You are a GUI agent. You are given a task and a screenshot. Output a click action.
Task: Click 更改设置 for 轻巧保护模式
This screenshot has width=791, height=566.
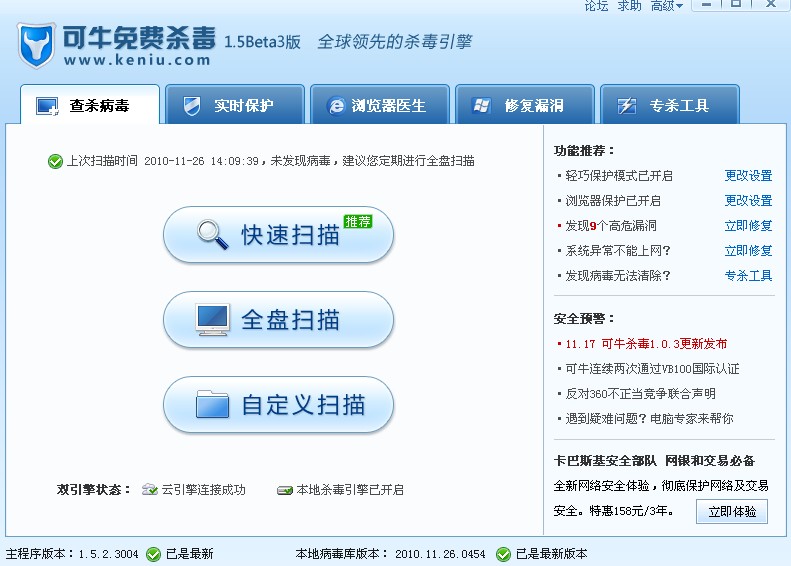749,176
